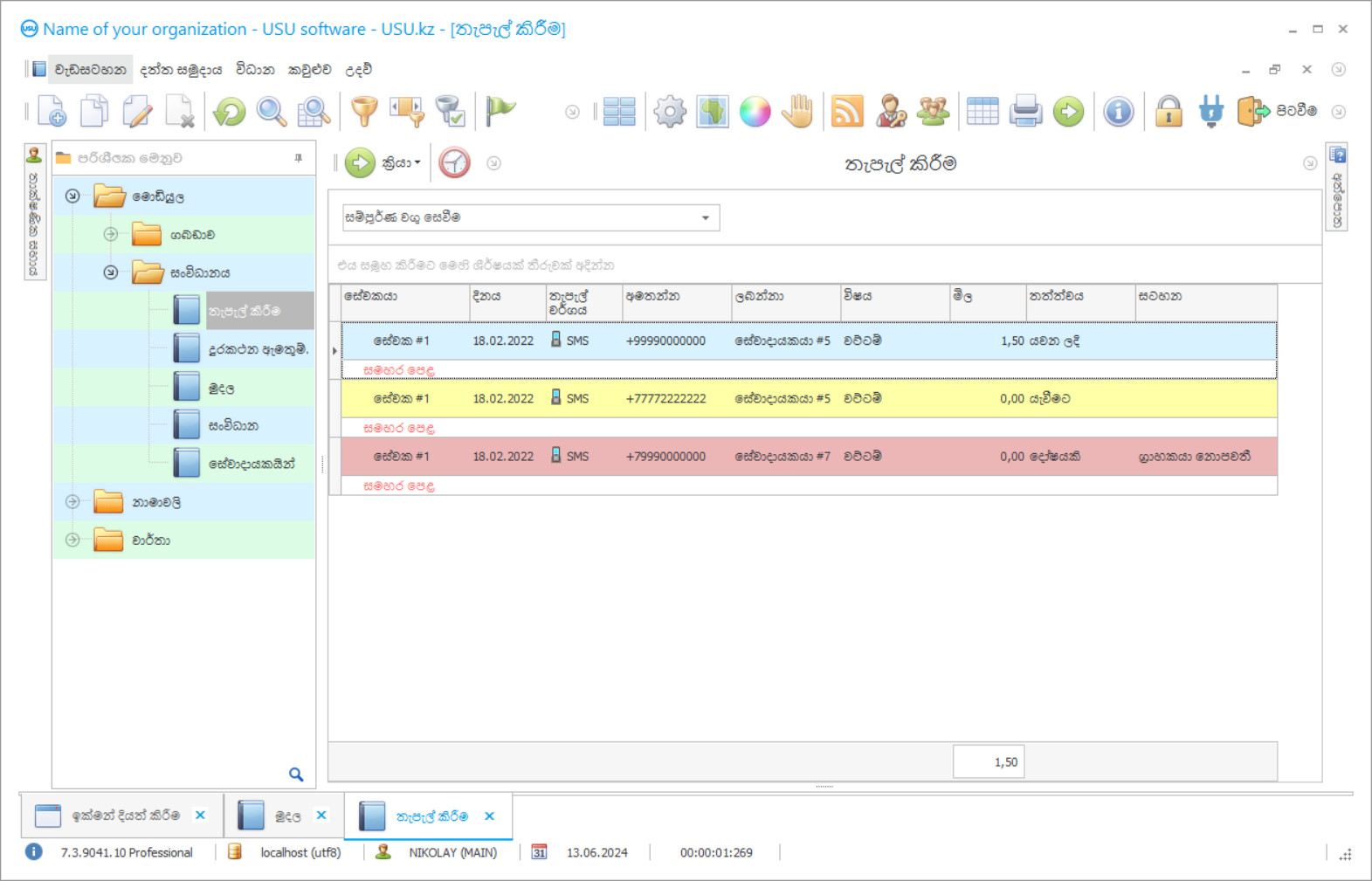Open the උදව් menu
The width and height of the screenshot is (1372, 881).
[358, 69]
